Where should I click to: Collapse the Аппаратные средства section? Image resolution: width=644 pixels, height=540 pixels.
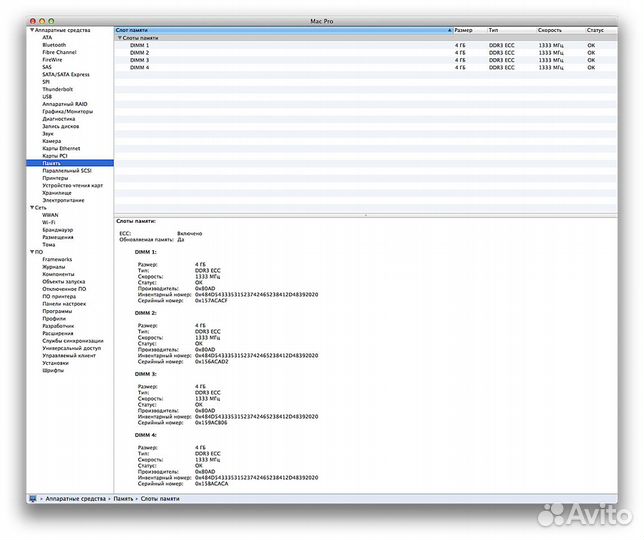32,30
